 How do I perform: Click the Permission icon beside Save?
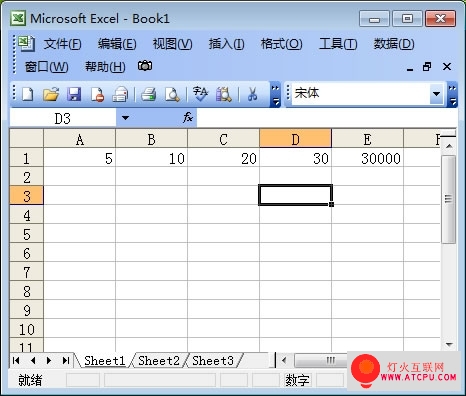tap(97, 94)
